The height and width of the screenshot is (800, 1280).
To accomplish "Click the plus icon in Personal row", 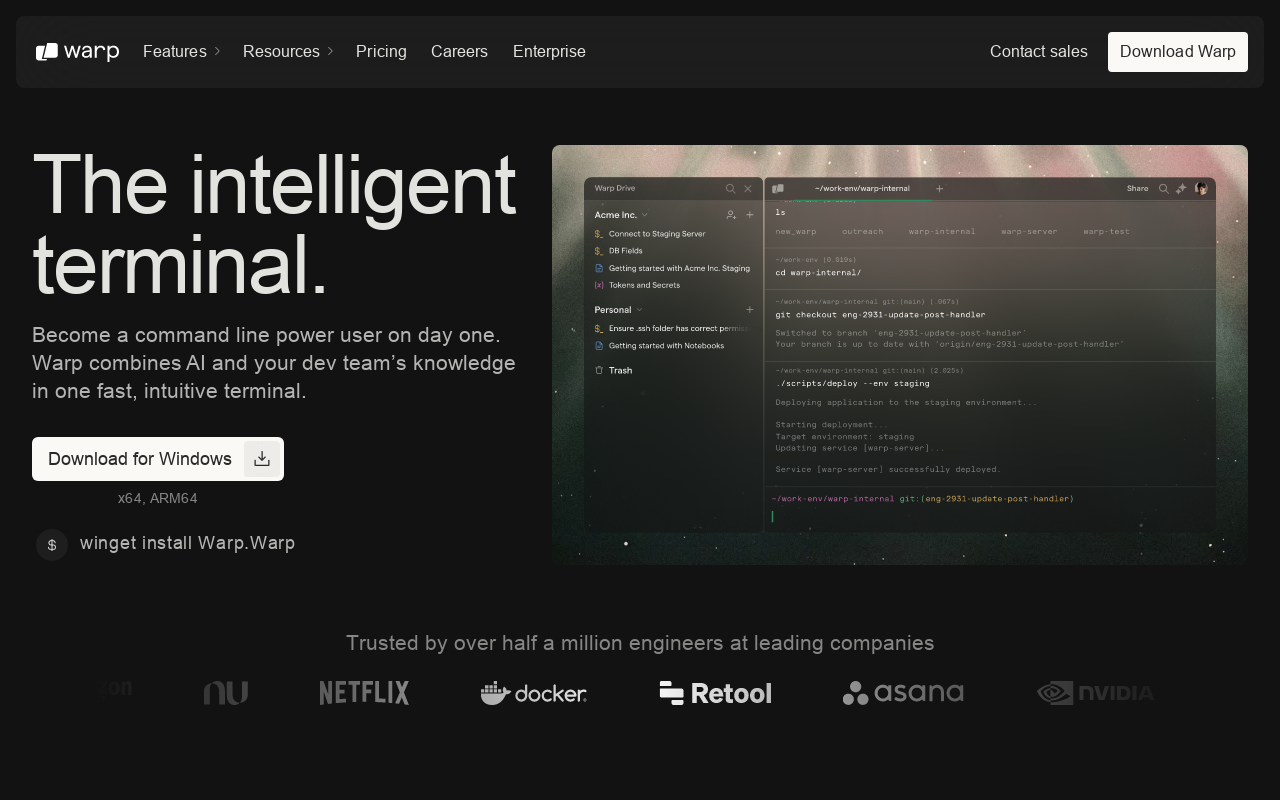I will click(750, 310).
